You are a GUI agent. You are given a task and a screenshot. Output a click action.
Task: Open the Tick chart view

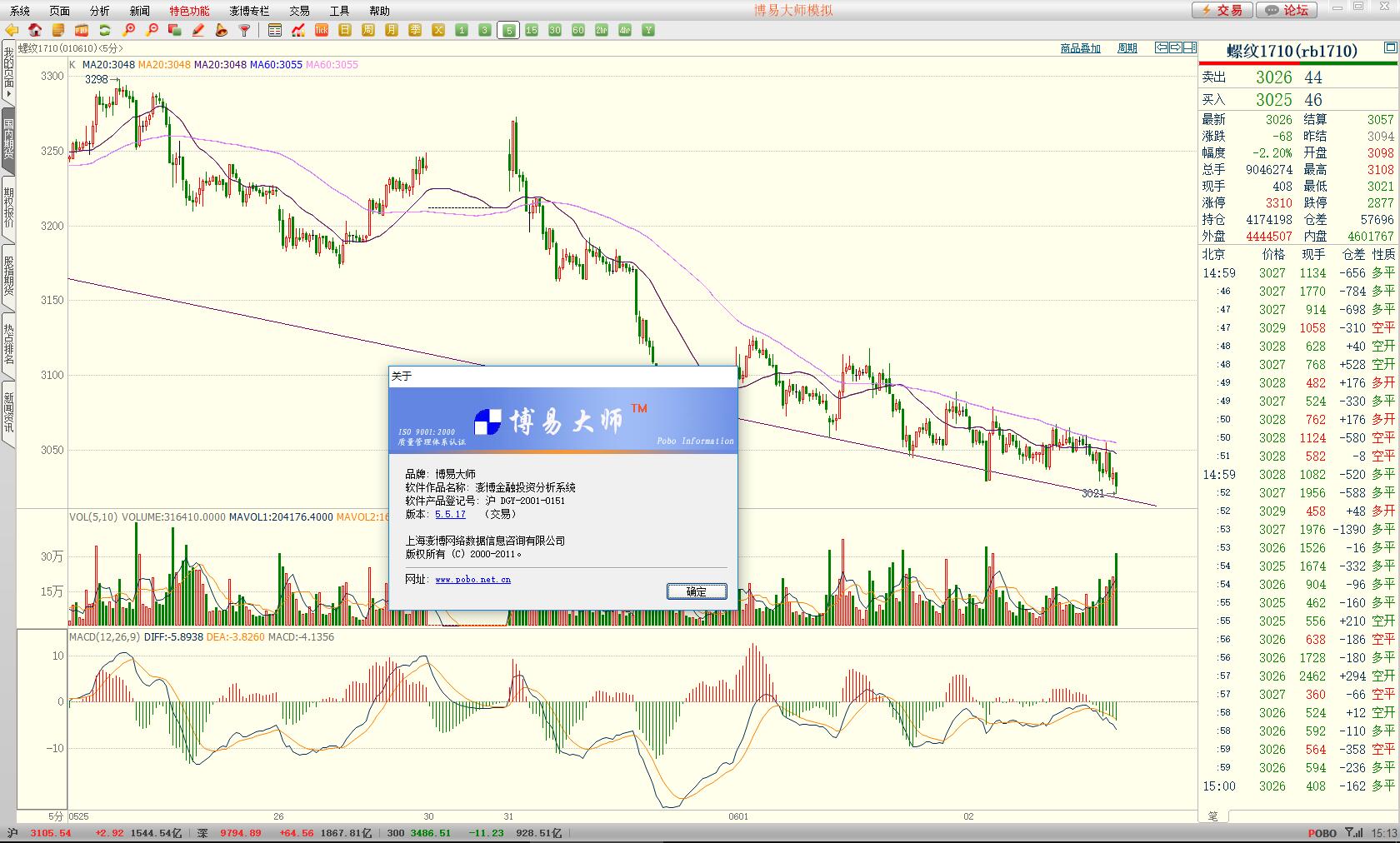[x=322, y=31]
